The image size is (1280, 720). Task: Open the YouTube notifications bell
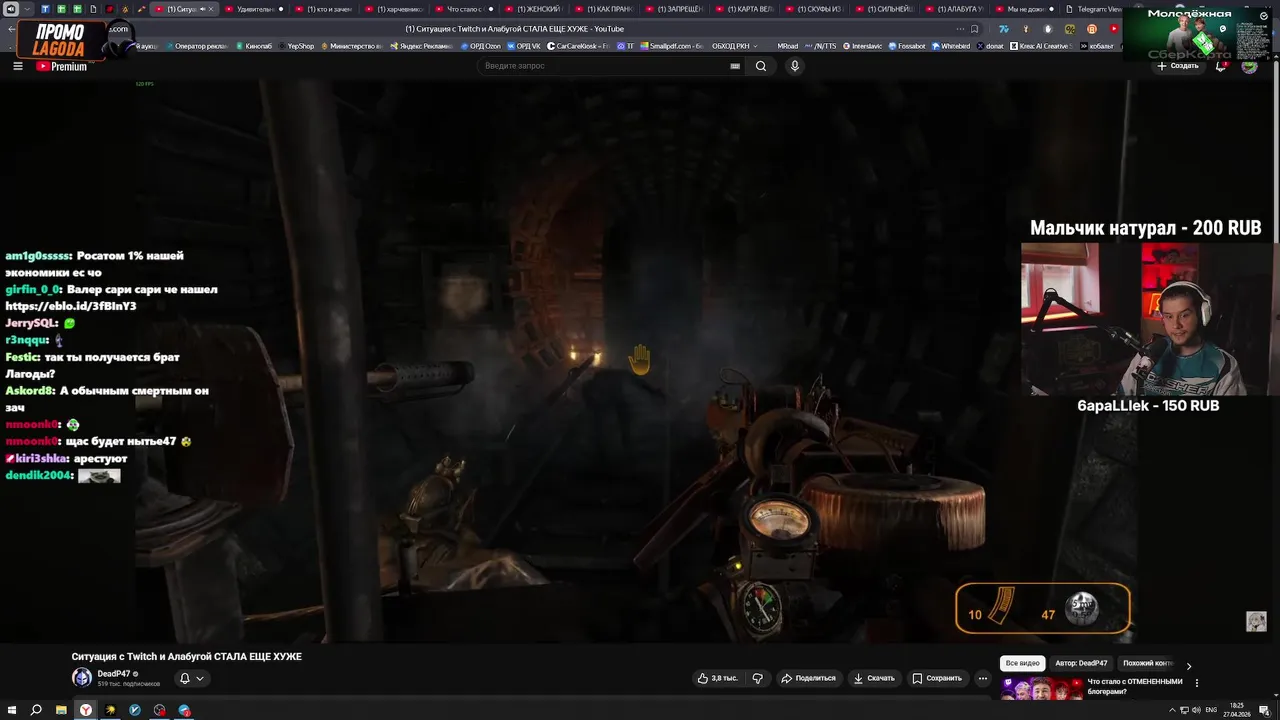click(1222, 66)
